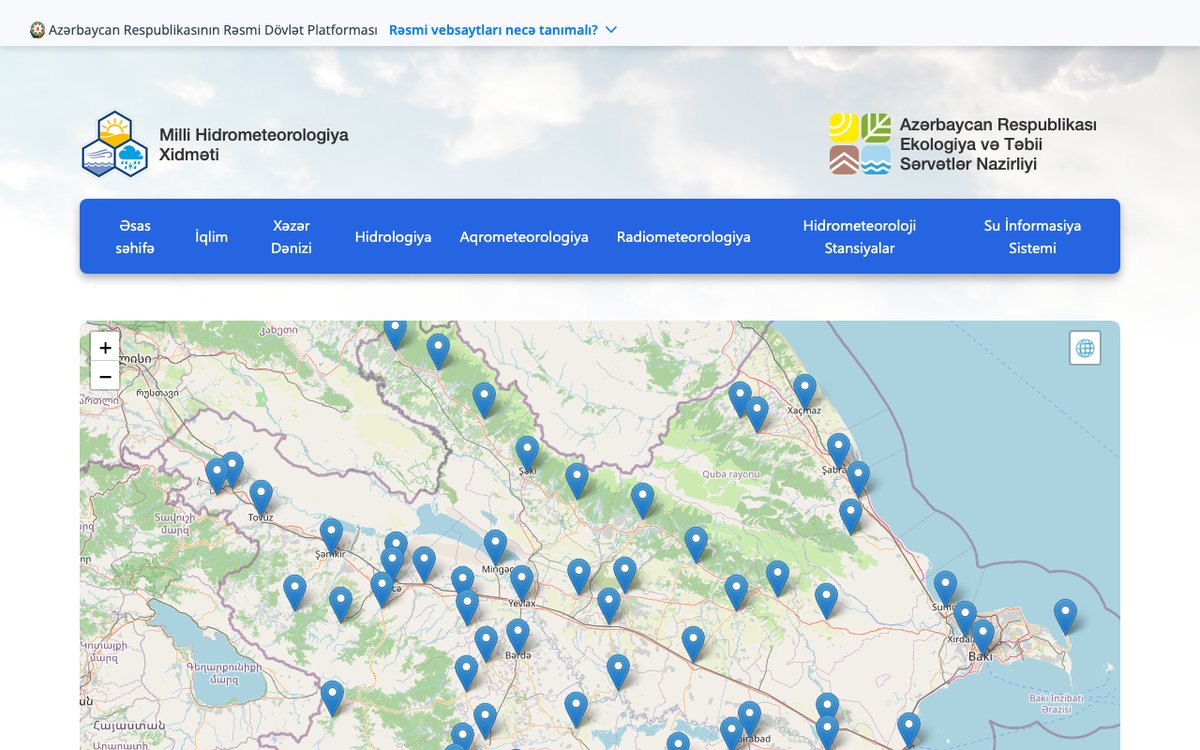This screenshot has width=1200, height=750.
Task: Select the station marker at Şabran
Action: (838, 451)
